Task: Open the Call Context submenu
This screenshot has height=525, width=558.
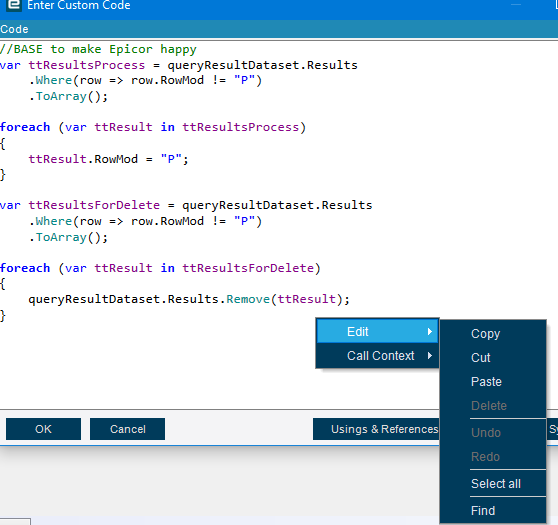Action: coord(377,356)
